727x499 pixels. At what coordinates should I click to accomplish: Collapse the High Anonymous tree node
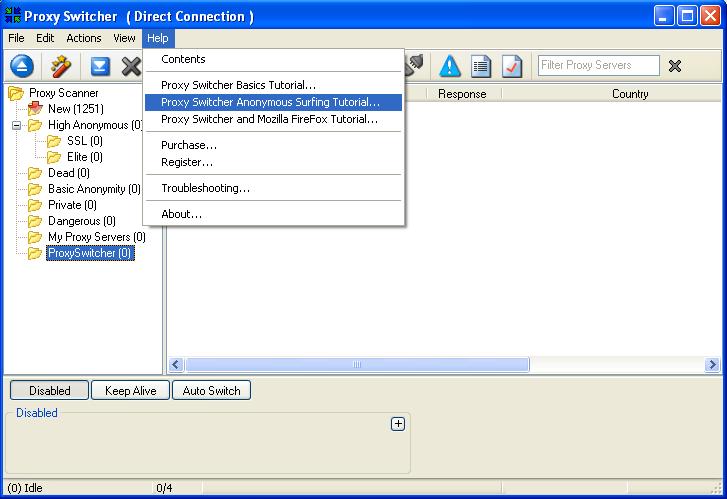(x=17, y=125)
